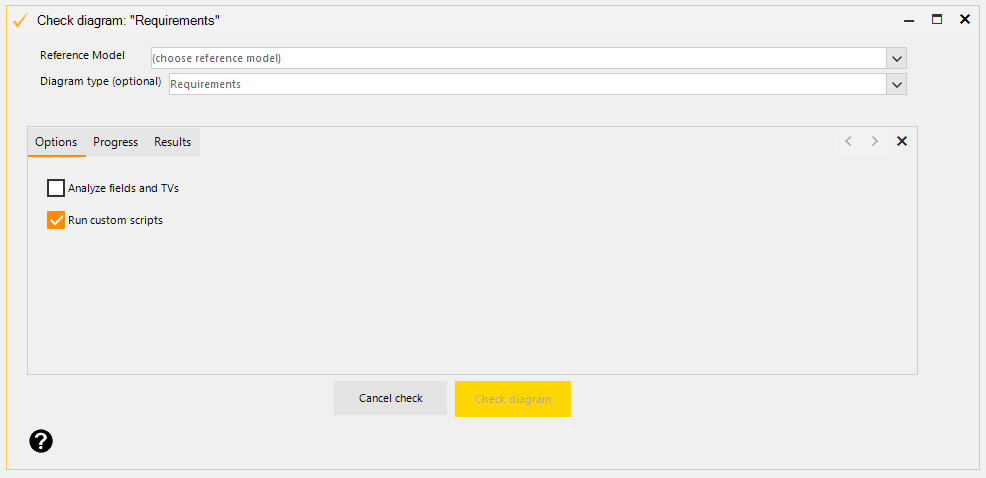The image size is (986, 478).
Task: Switch to the Results tab
Action: (172, 142)
